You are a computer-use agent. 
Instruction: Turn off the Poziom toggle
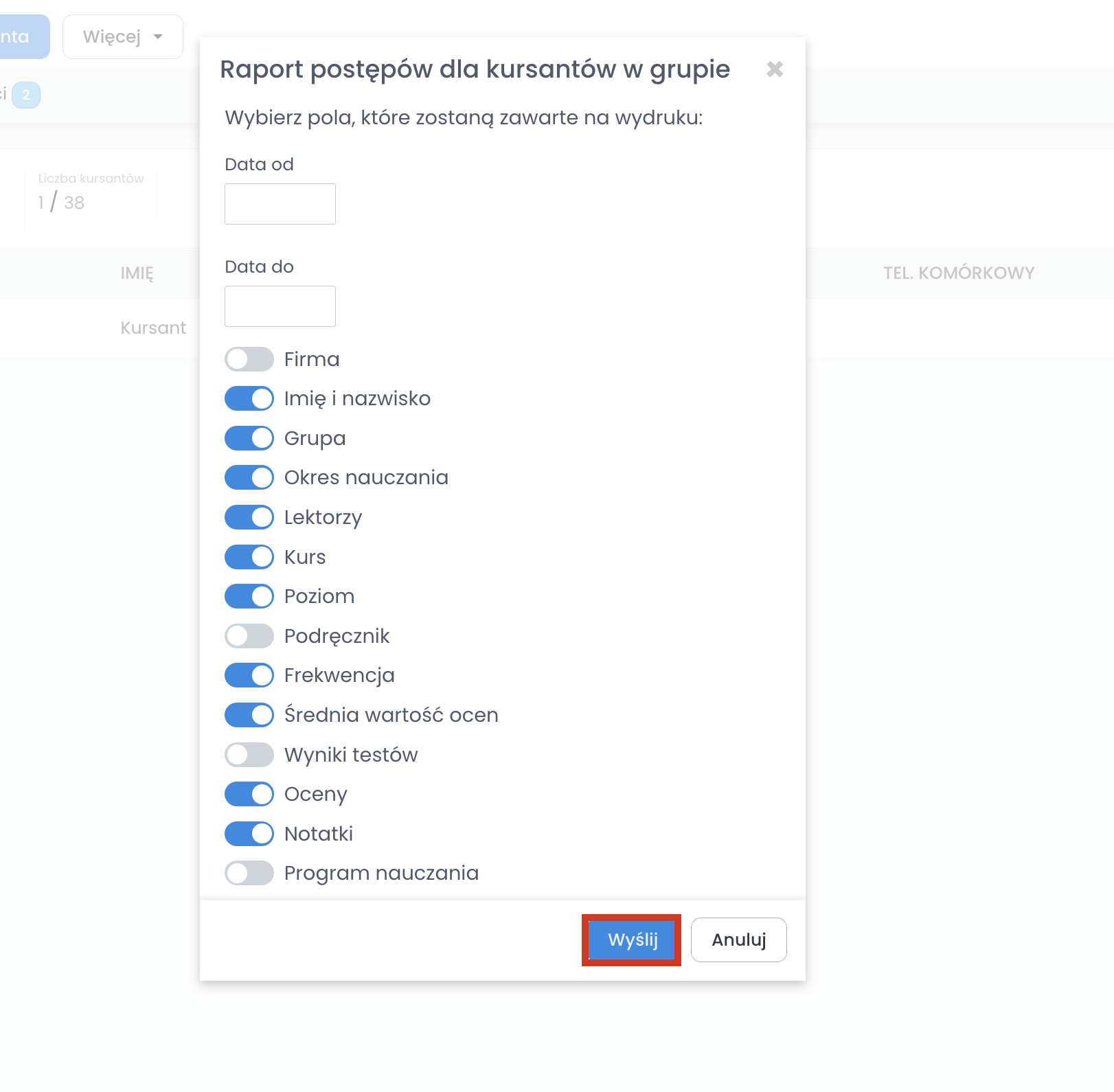pos(249,596)
